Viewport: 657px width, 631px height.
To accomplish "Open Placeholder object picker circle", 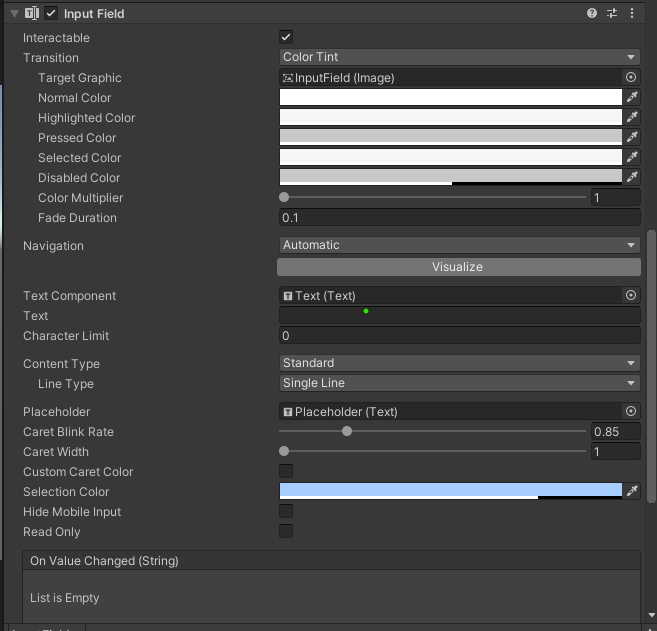I will click(631, 411).
